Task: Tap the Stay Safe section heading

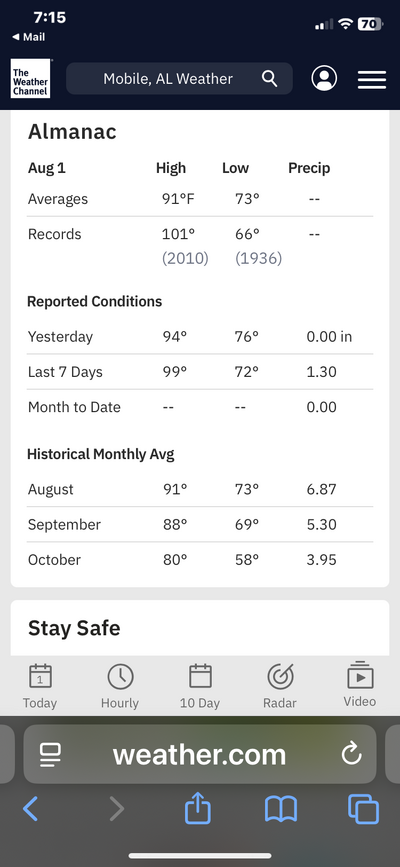Action: point(74,628)
